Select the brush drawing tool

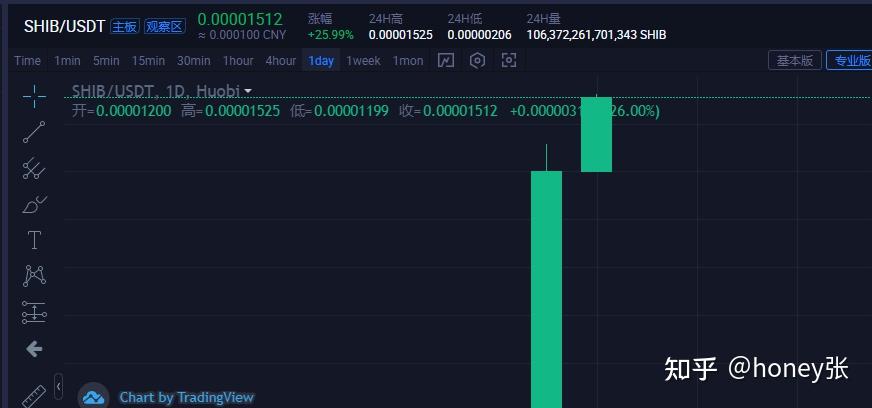pos(34,205)
